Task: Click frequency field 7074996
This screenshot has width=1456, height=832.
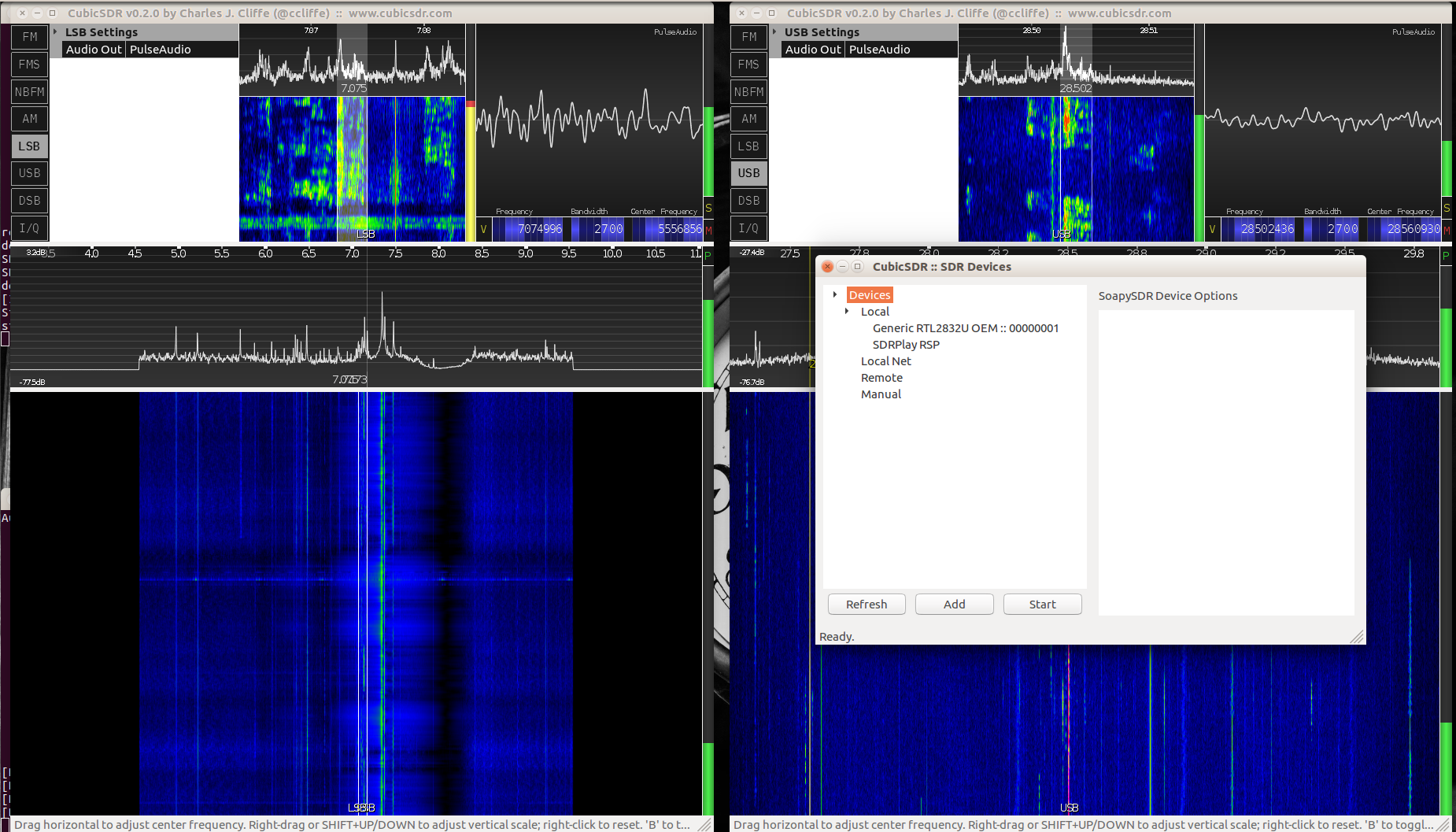Action: [x=528, y=229]
